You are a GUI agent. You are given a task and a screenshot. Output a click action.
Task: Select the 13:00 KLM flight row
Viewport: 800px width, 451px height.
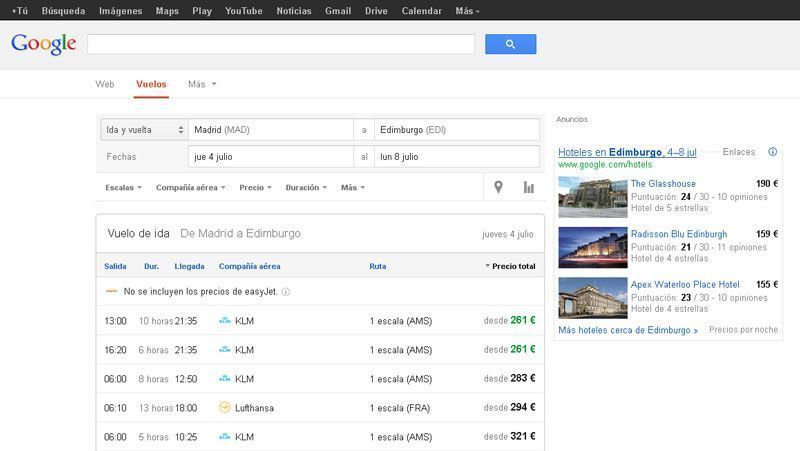coord(320,321)
